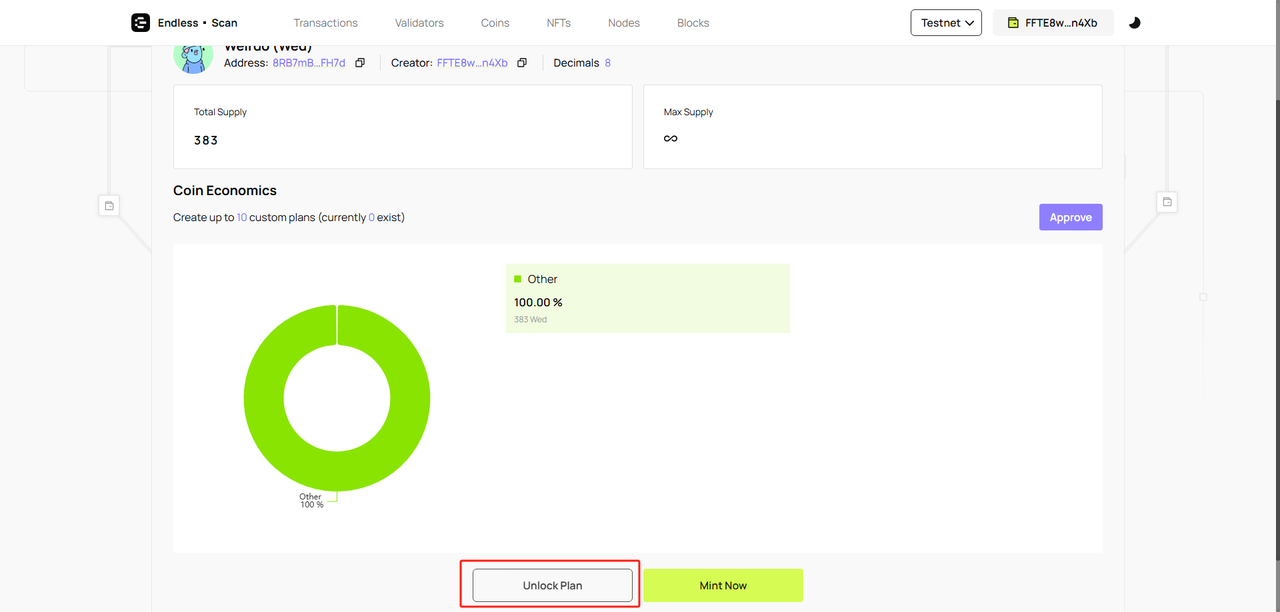The height and width of the screenshot is (612, 1280).
Task: Copy the creator address FFTE8w..n4Xb
Action: click(x=522, y=63)
